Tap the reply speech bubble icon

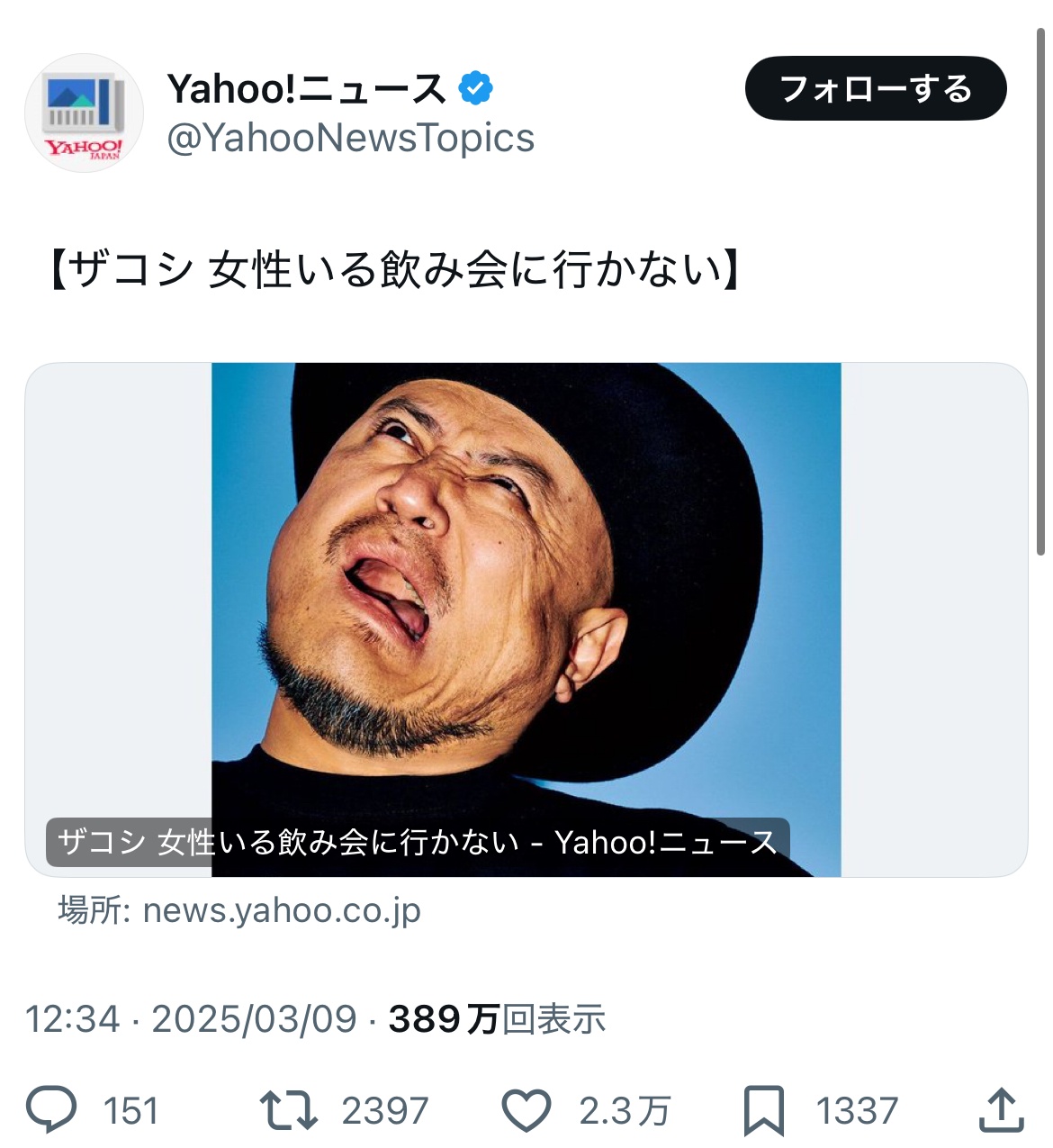click(x=51, y=1109)
